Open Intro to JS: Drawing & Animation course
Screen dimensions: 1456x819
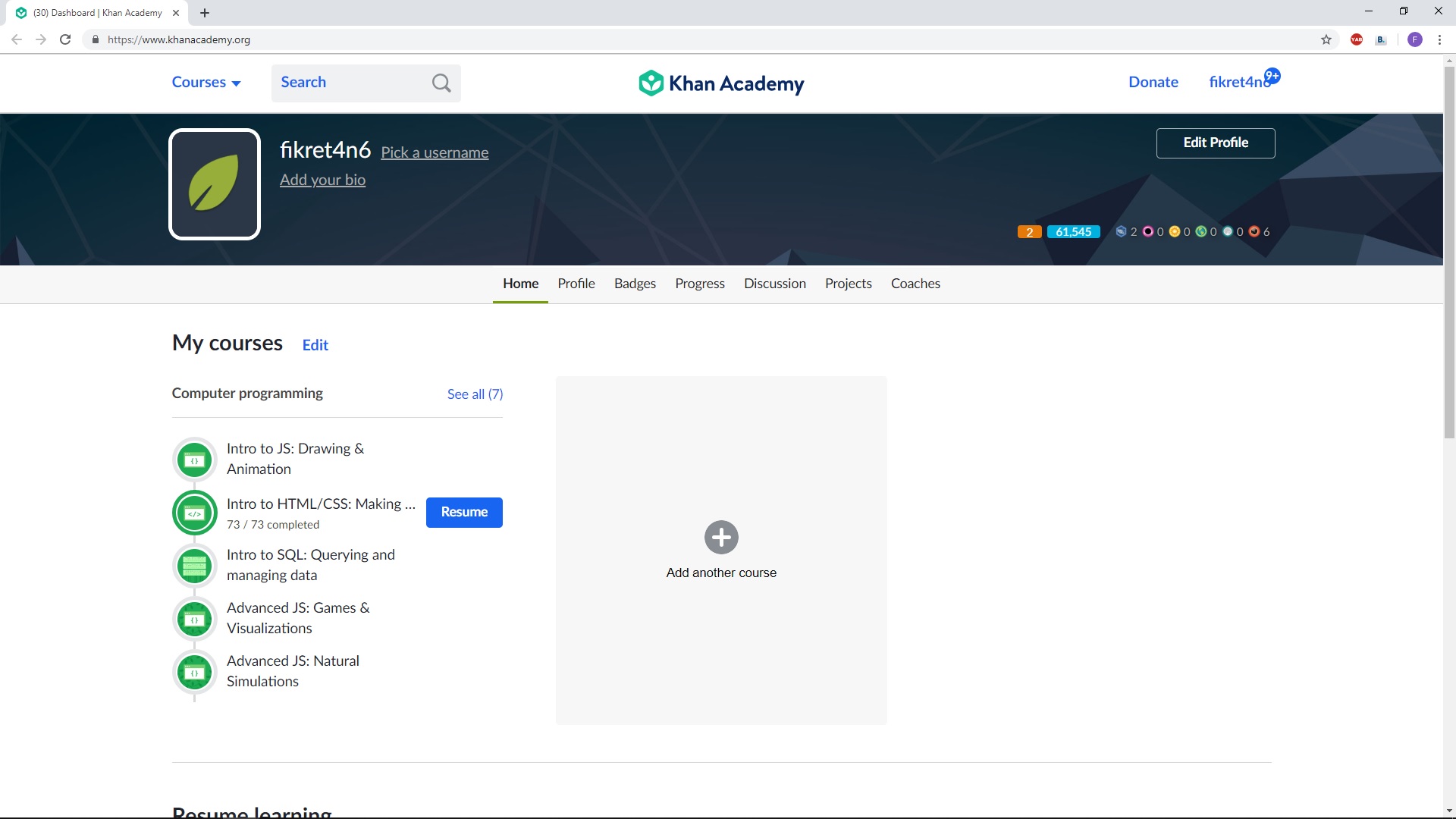point(295,459)
